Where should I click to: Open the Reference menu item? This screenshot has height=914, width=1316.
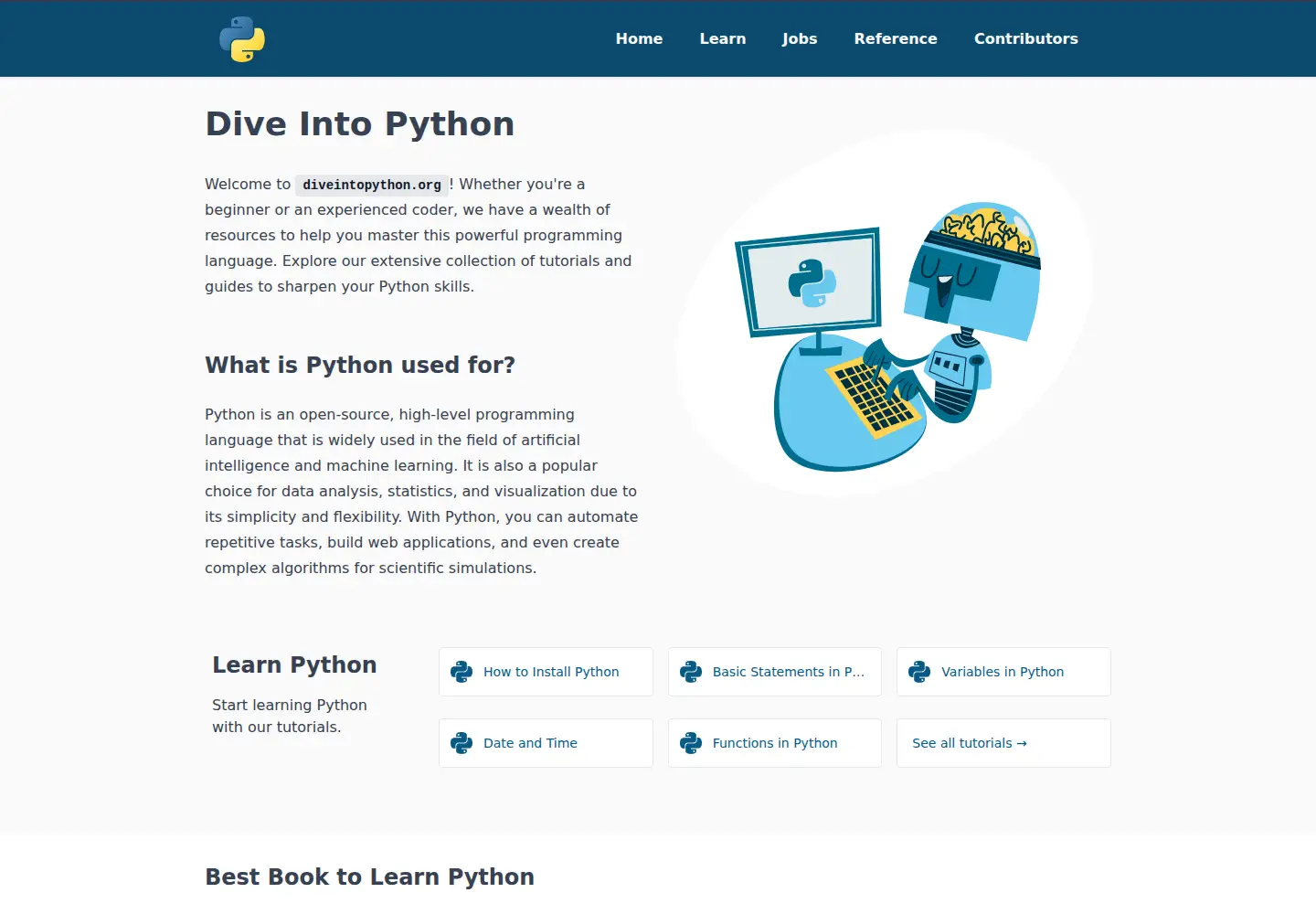coord(896,38)
